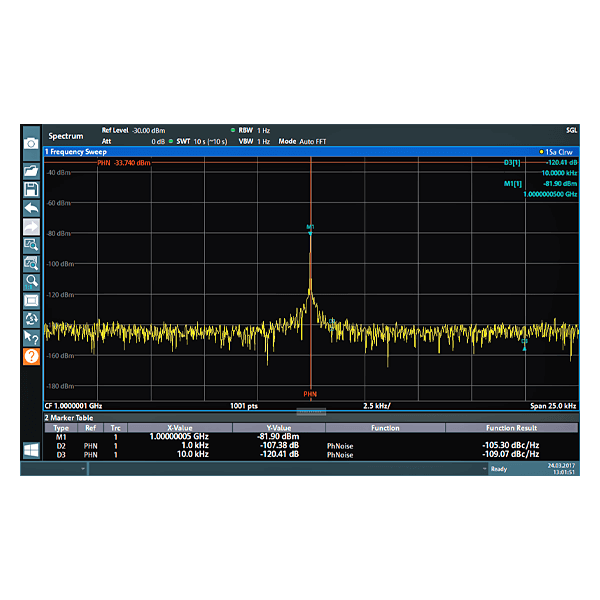Click the redo arrow icon

coord(31,227)
